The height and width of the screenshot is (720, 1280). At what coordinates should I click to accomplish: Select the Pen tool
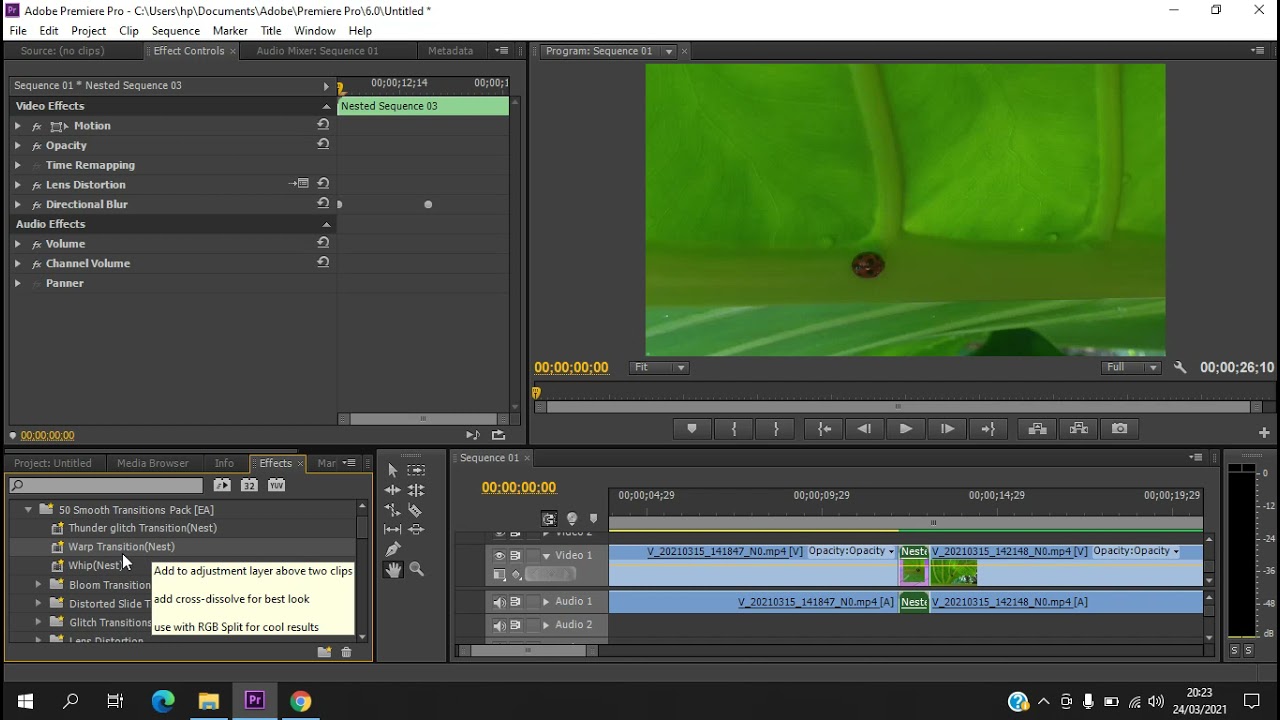coord(392,549)
